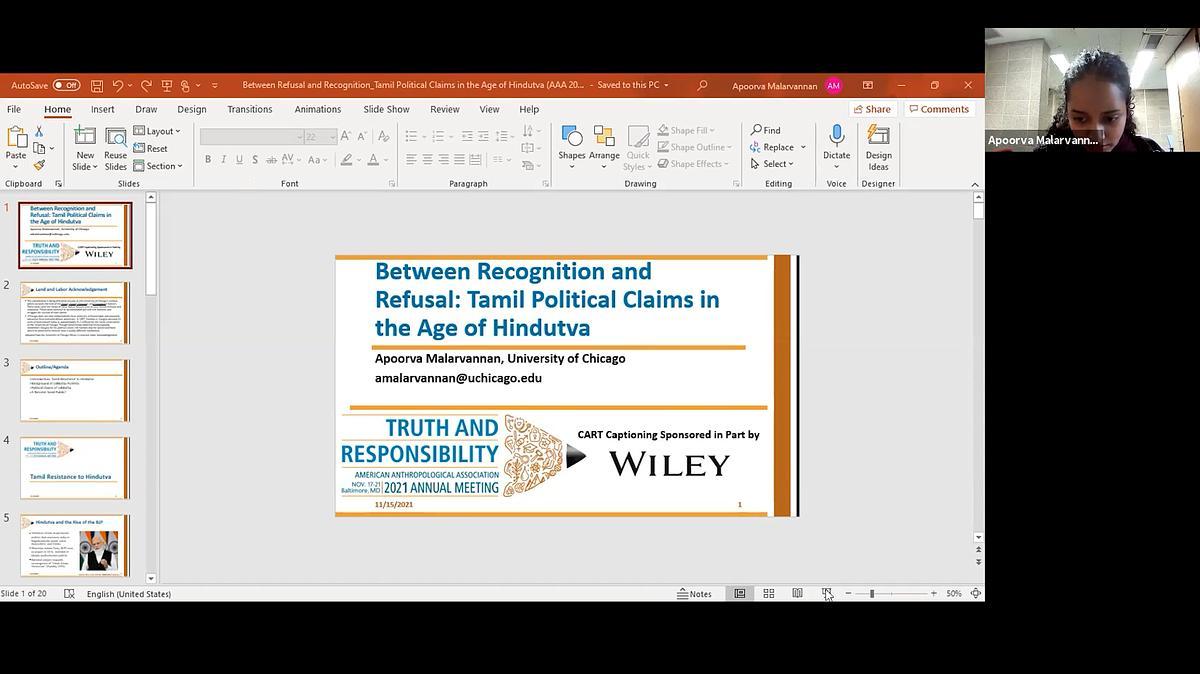Click the Touch/Mouse mode icon
Image resolution: width=1200 pixels, height=674 pixels.
click(x=186, y=85)
